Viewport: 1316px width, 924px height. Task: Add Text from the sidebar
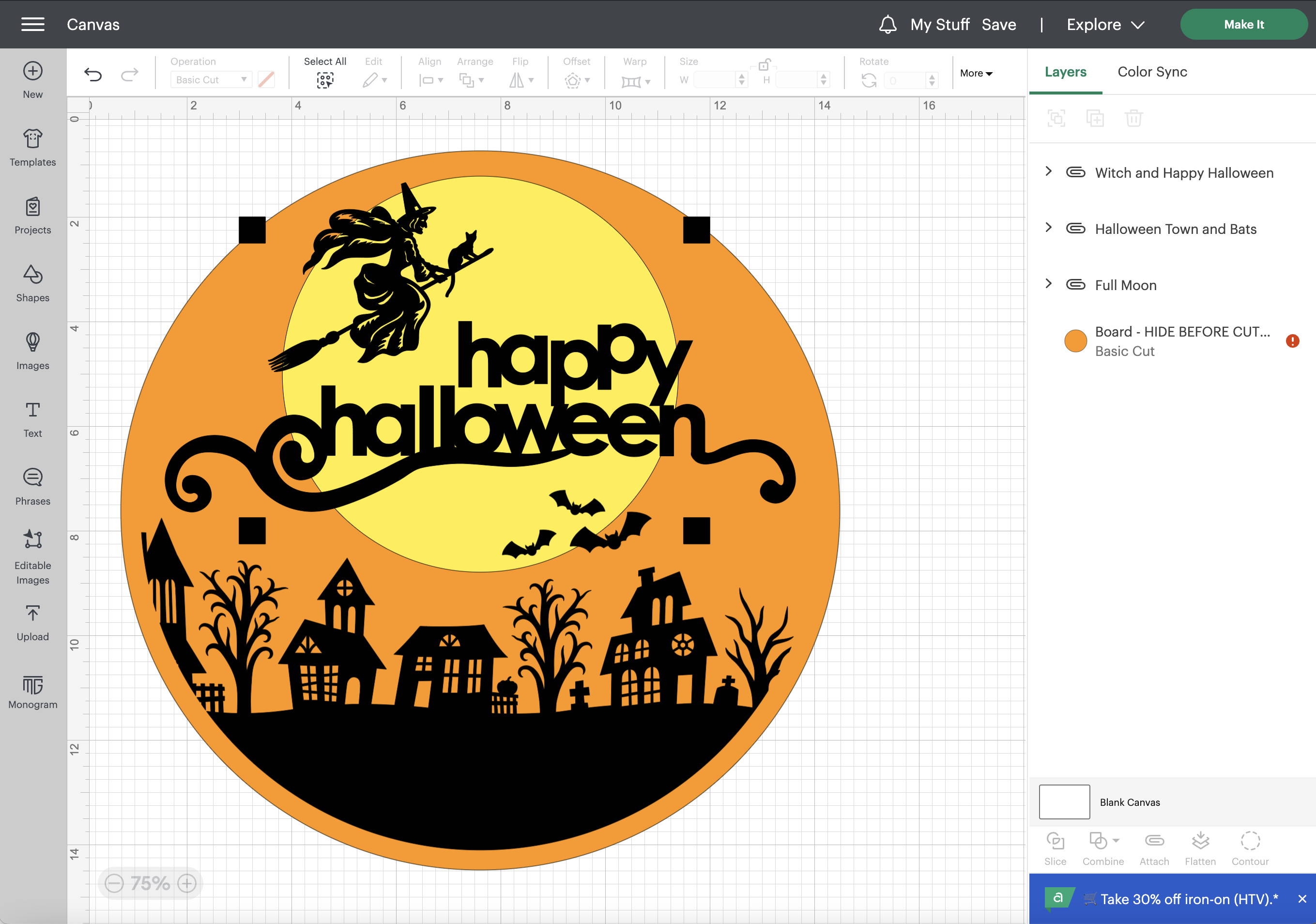tap(32, 419)
